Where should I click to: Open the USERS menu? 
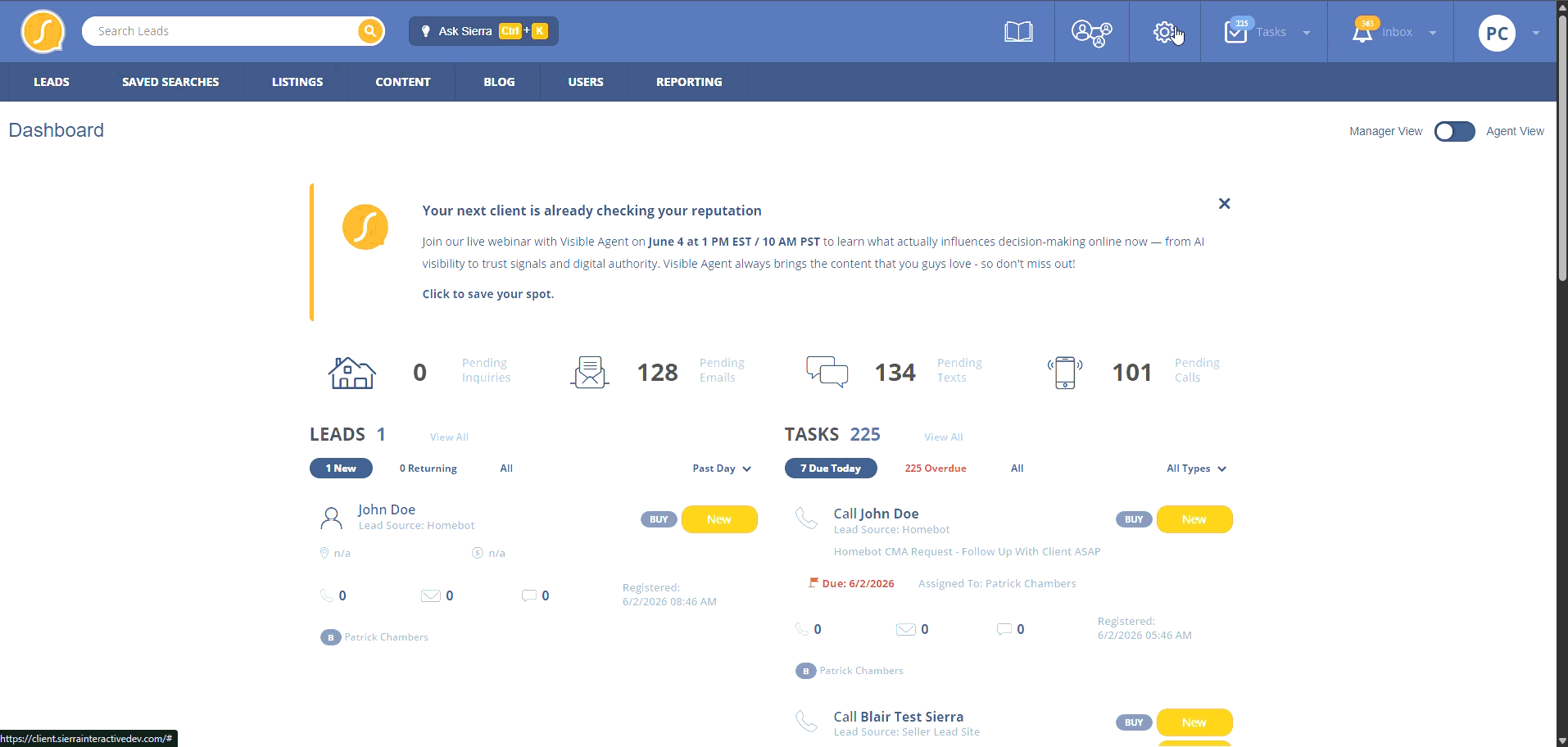(x=586, y=82)
